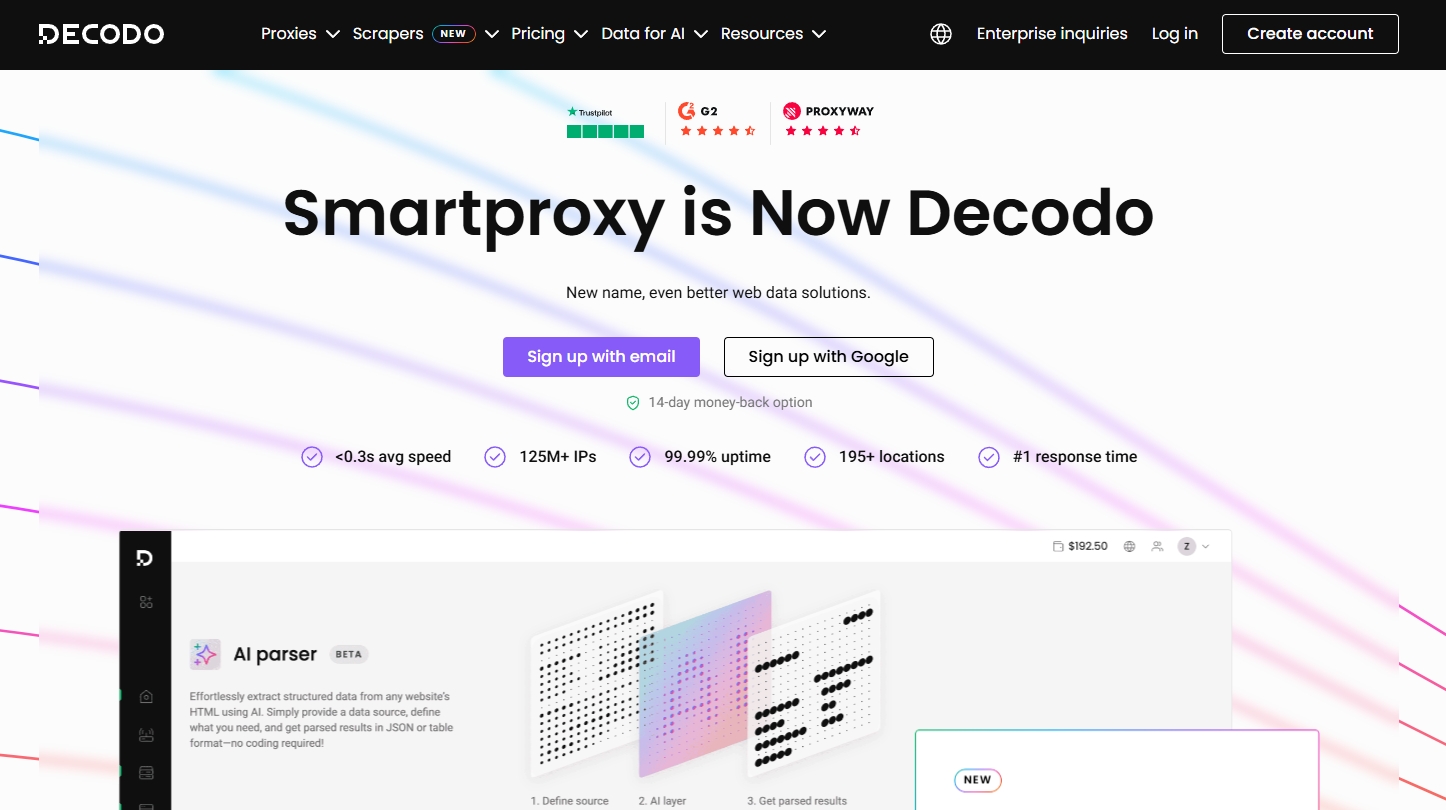Click the NEW badge beside Scrapers
The height and width of the screenshot is (810, 1446).
click(x=454, y=34)
